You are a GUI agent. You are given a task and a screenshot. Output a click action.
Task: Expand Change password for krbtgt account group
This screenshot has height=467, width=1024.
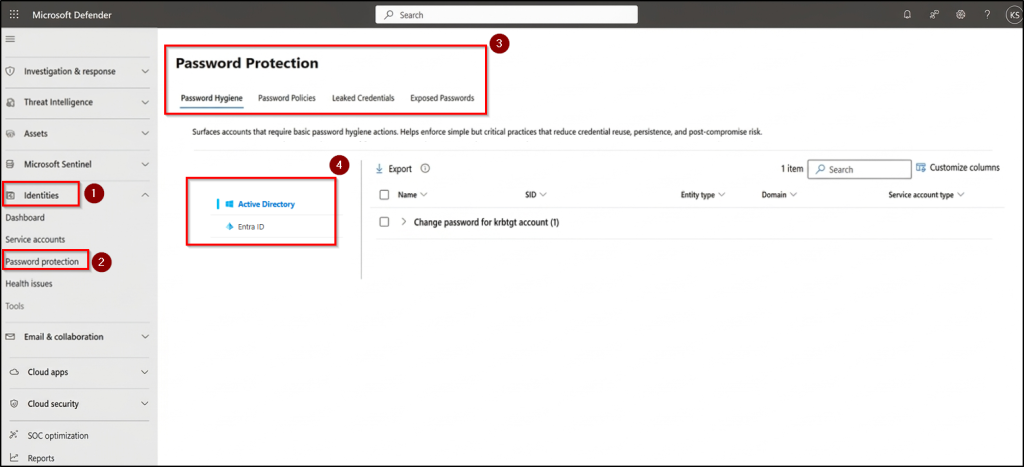click(403, 222)
